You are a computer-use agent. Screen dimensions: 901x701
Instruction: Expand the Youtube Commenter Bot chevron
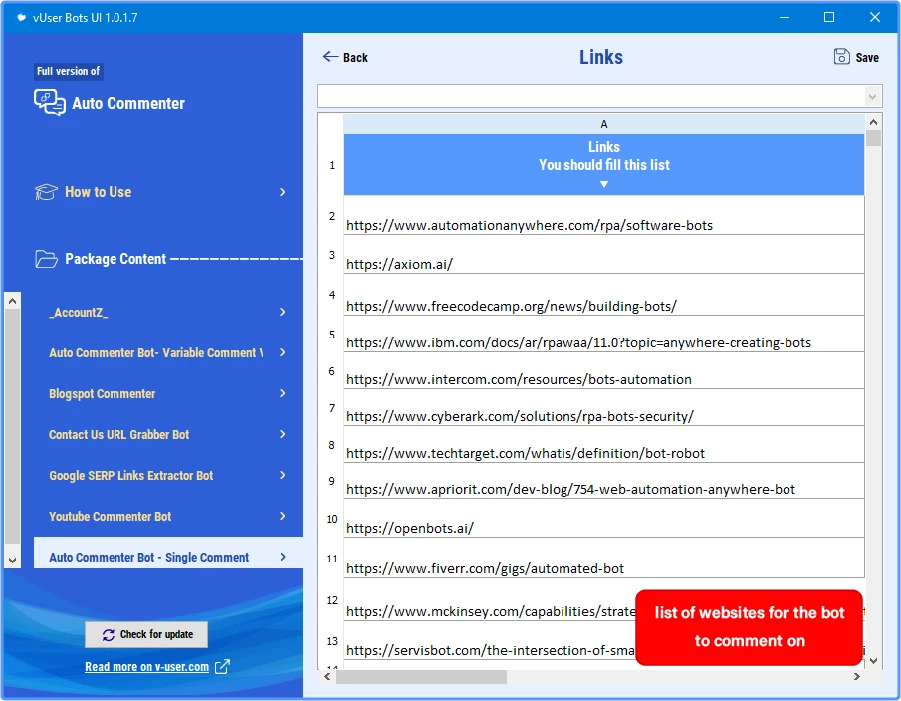pyautogui.click(x=283, y=516)
